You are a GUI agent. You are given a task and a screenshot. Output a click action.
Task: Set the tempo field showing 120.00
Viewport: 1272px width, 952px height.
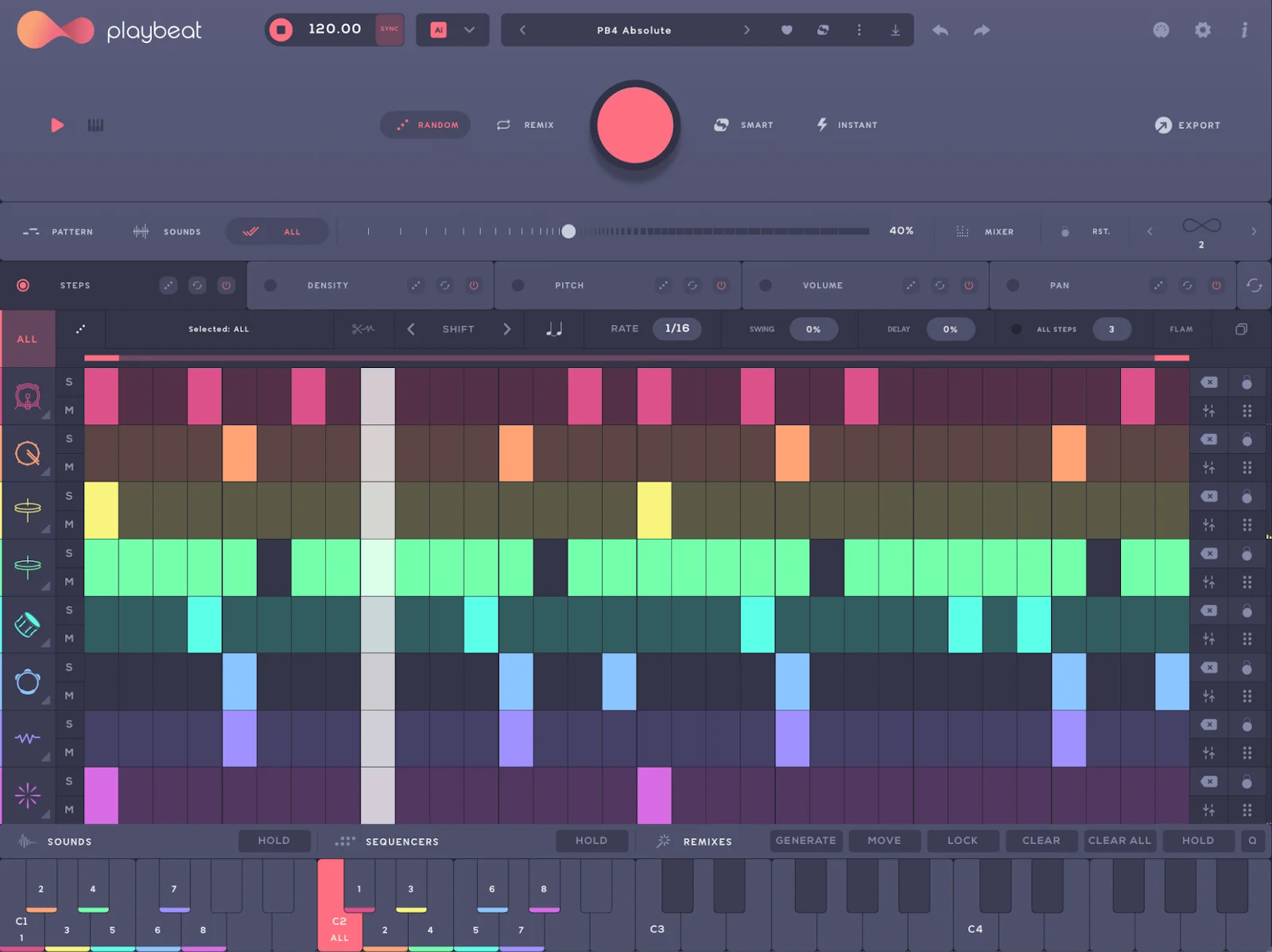click(x=335, y=29)
